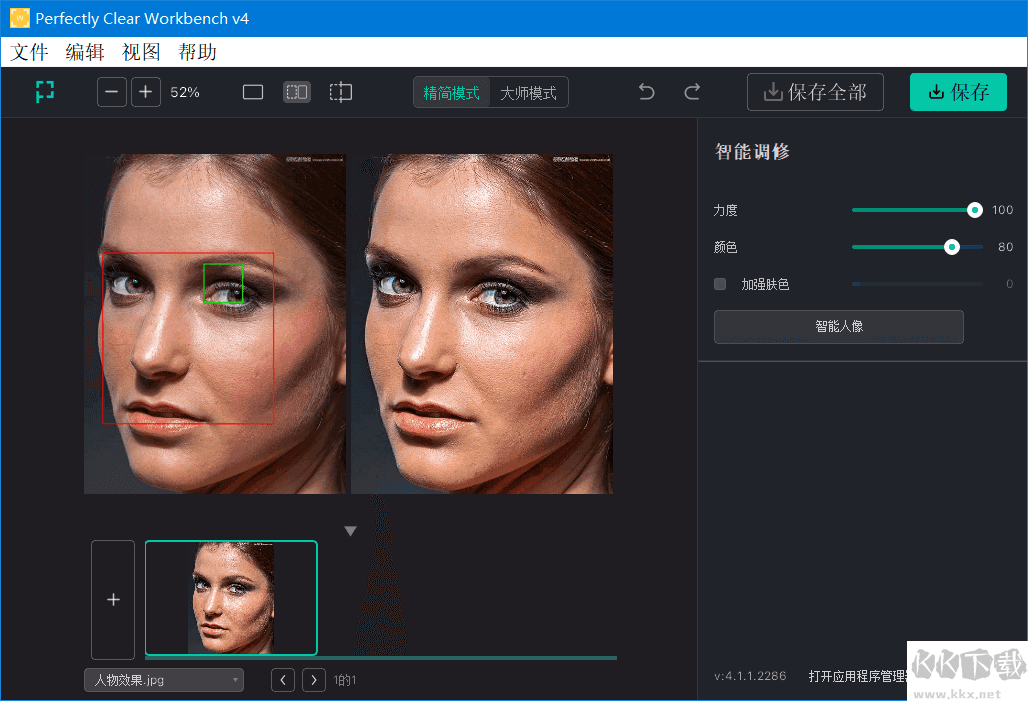Open the 帮助 menu
Image resolution: width=1028 pixels, height=701 pixels.
tap(197, 52)
